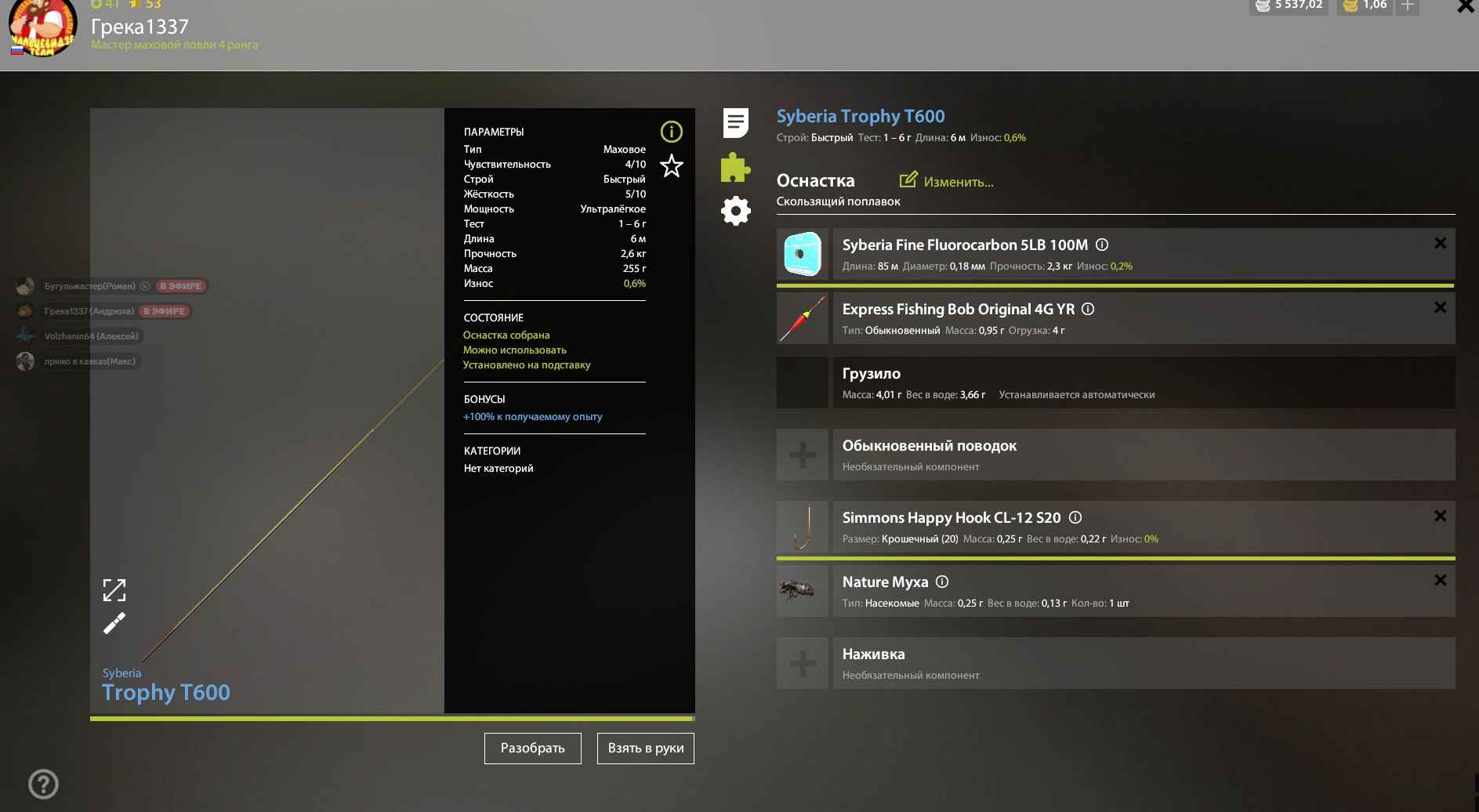1479x812 pixels.
Task: Toggle the favorite star icon
Action: (672, 165)
